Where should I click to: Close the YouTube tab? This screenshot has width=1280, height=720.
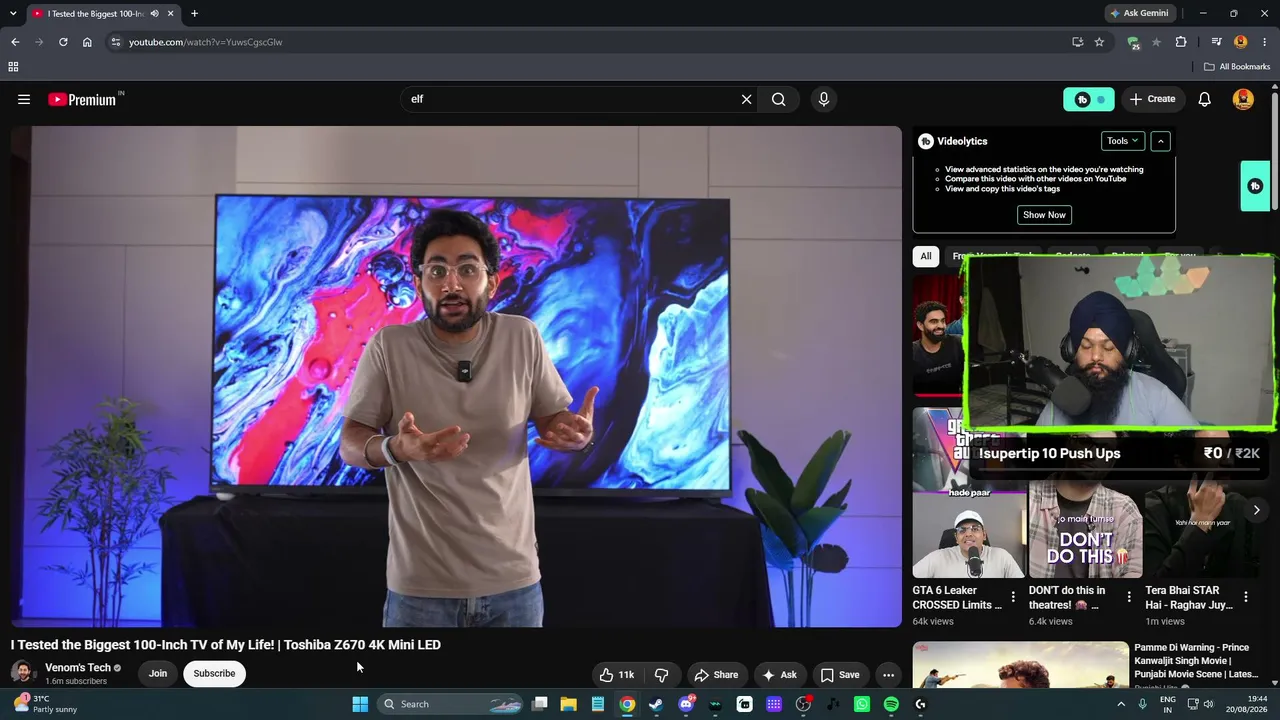tap(171, 13)
